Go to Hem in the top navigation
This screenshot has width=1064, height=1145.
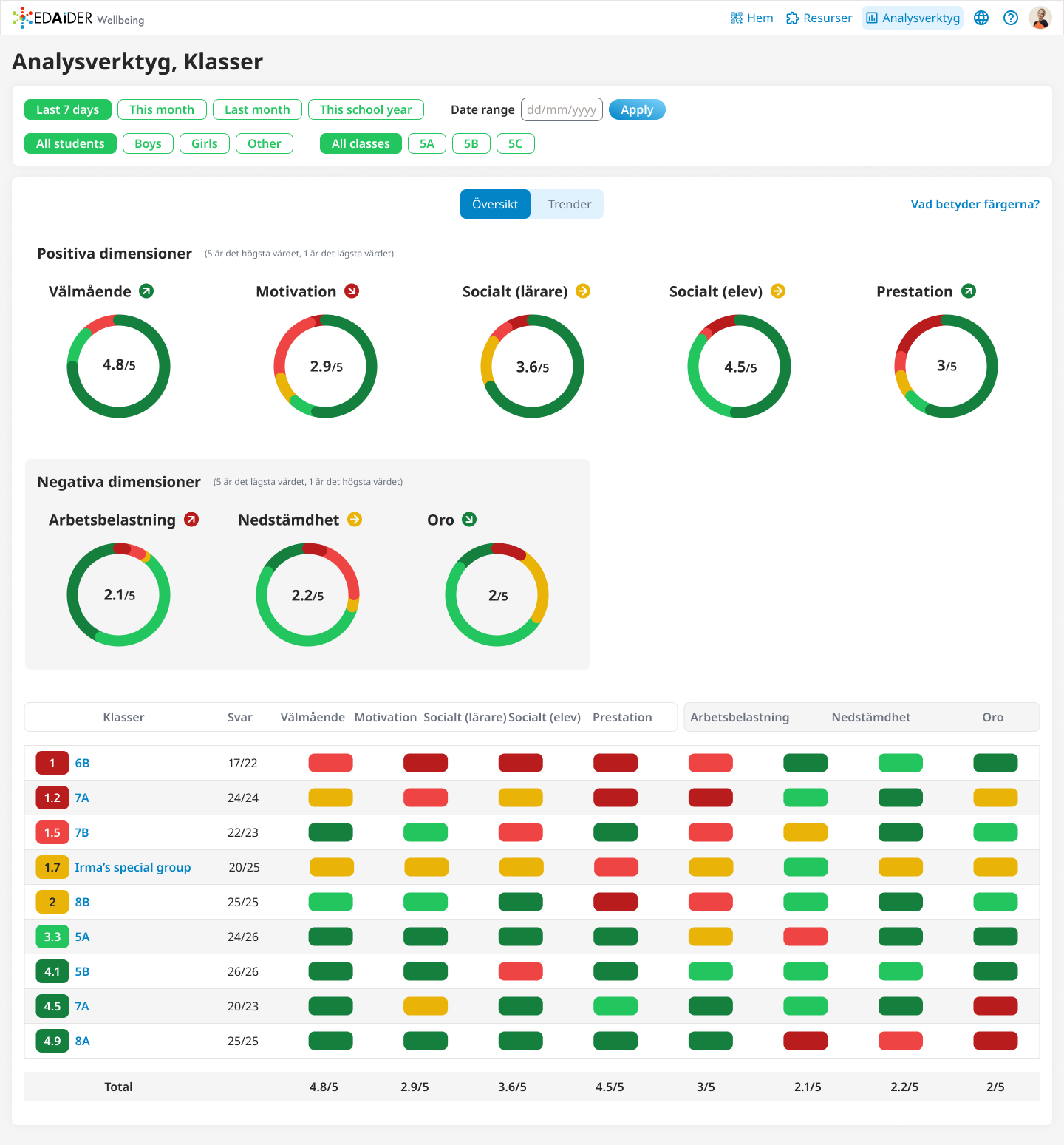click(x=751, y=18)
